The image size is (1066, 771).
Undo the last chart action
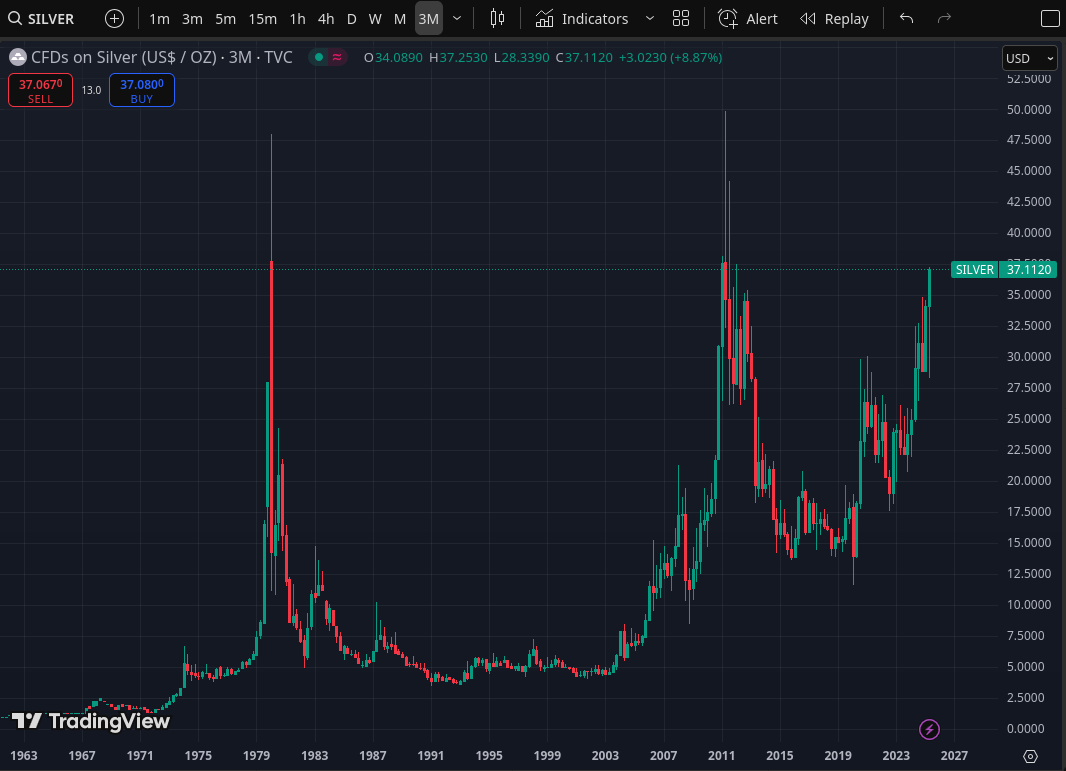906,18
